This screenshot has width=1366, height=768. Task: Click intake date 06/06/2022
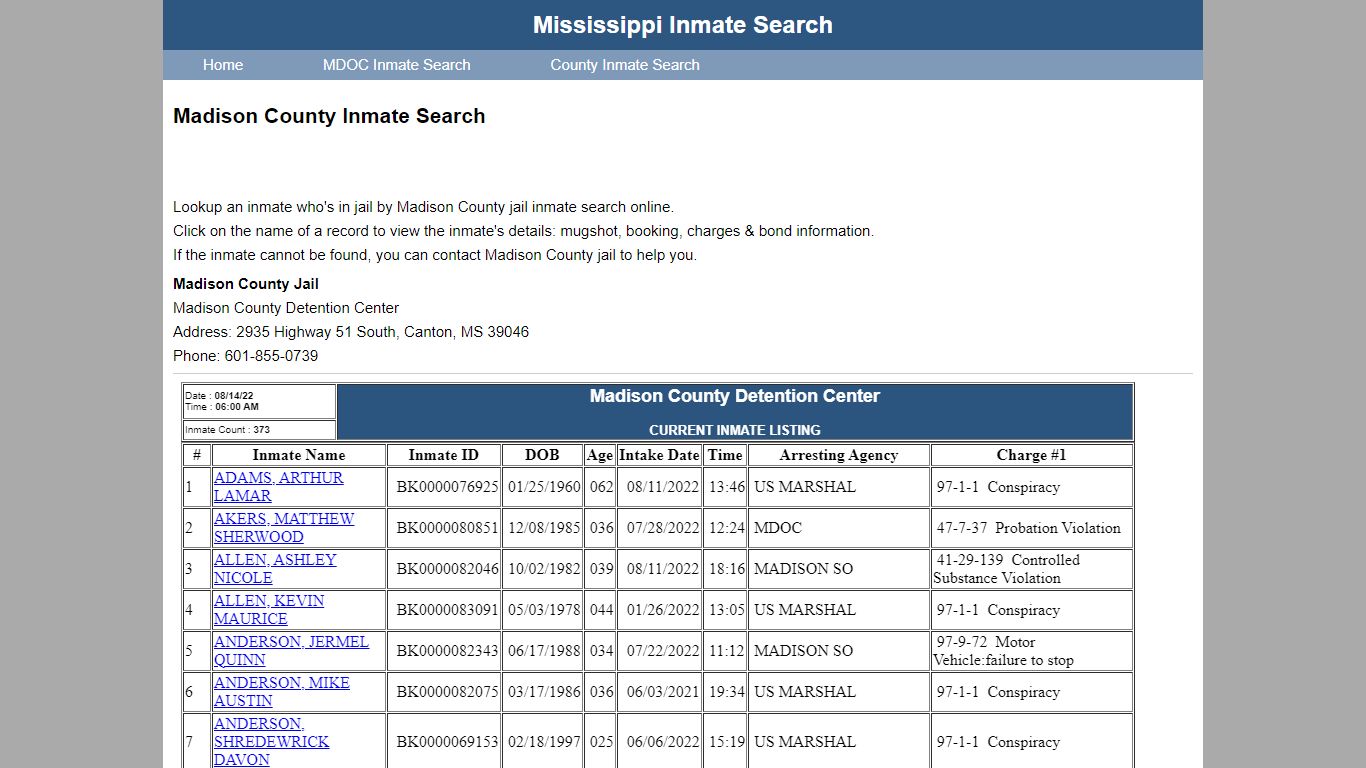tap(663, 742)
